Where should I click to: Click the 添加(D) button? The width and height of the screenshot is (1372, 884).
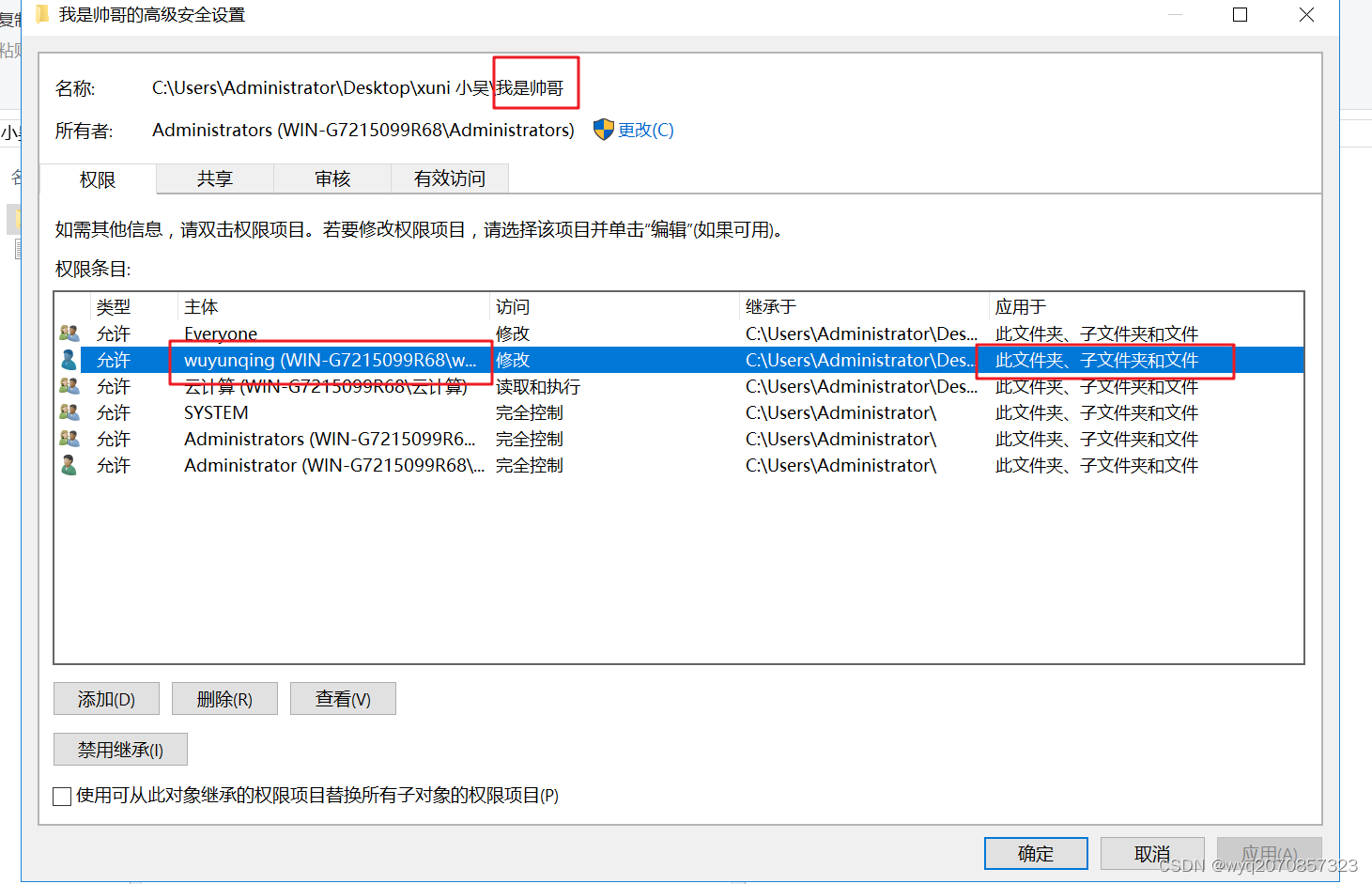click(106, 698)
